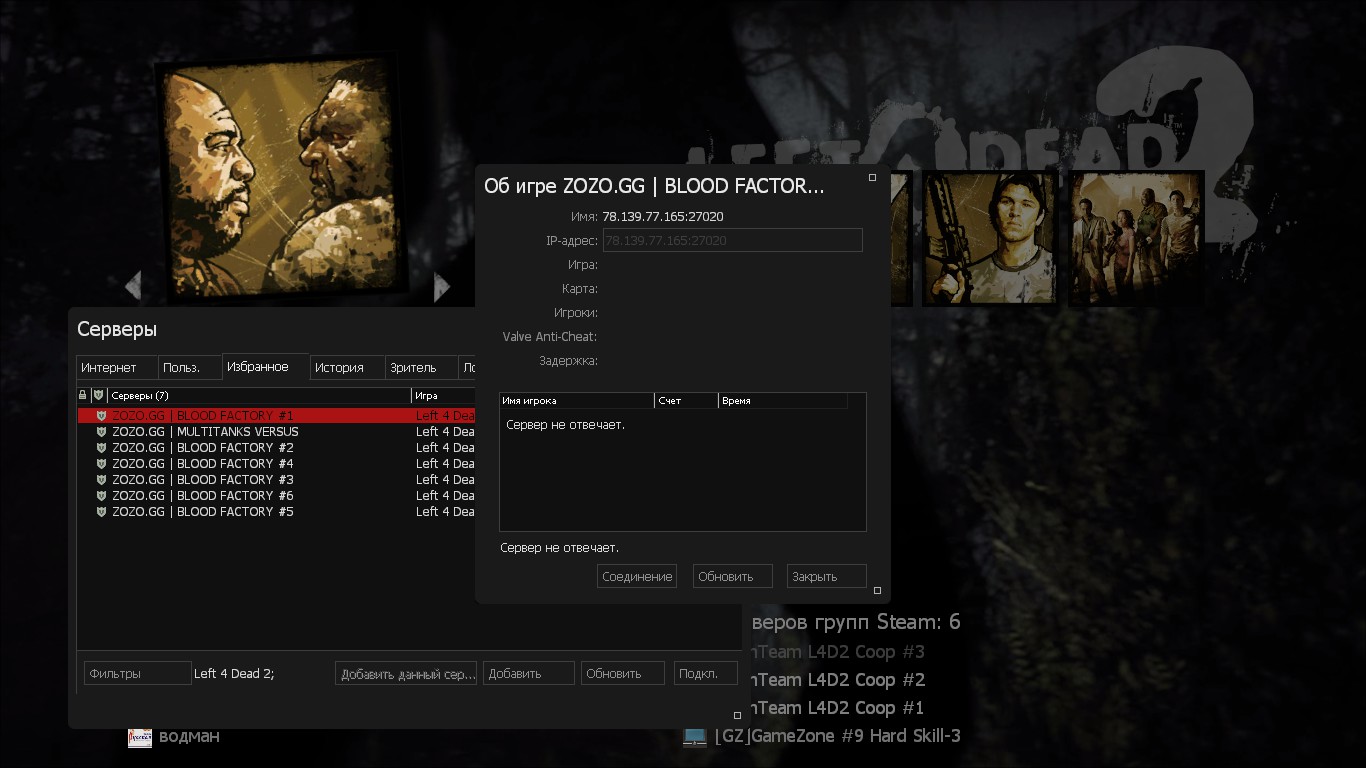Click VAC shield icon of BLOOD FACTORY #6
Image resolution: width=1366 pixels, height=768 pixels.
click(x=101, y=496)
